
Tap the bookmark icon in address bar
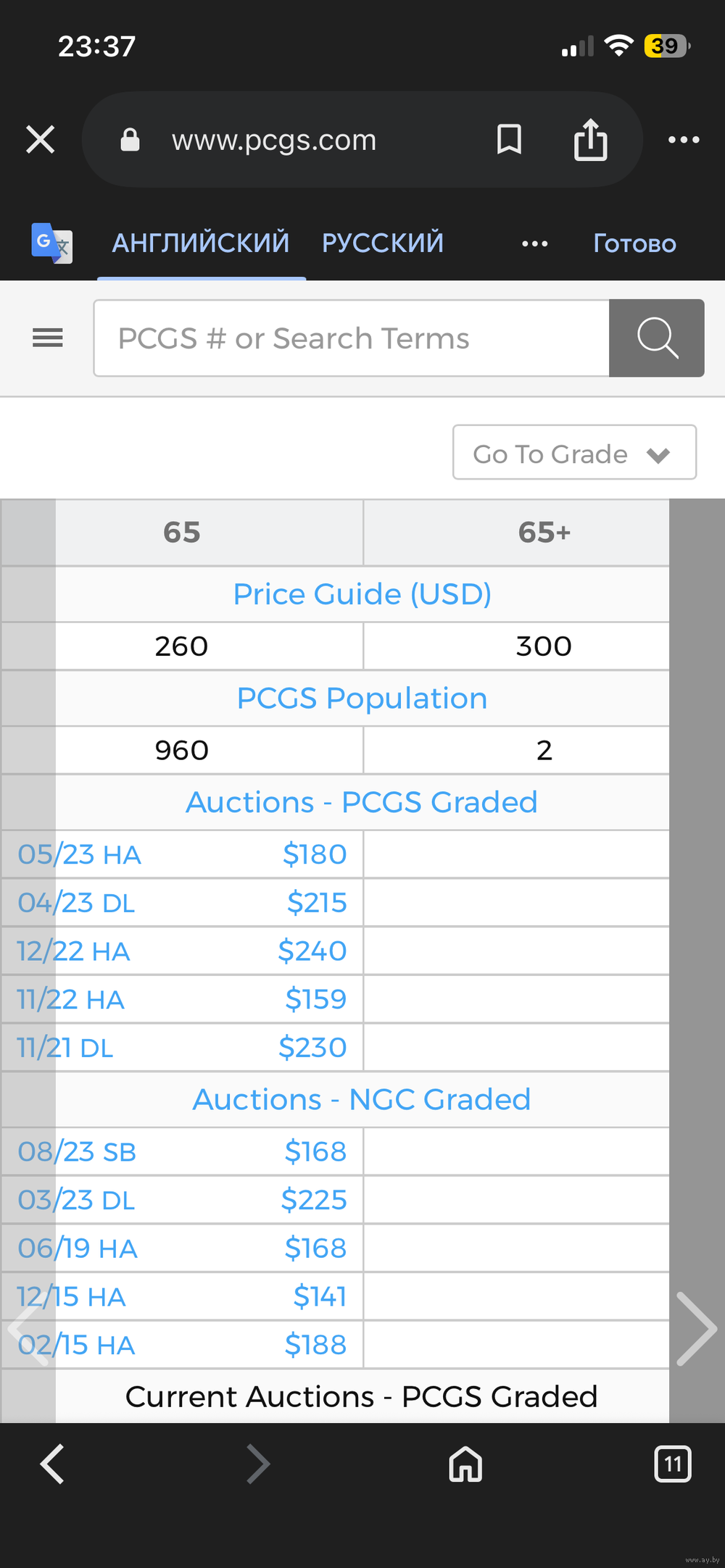pos(509,139)
